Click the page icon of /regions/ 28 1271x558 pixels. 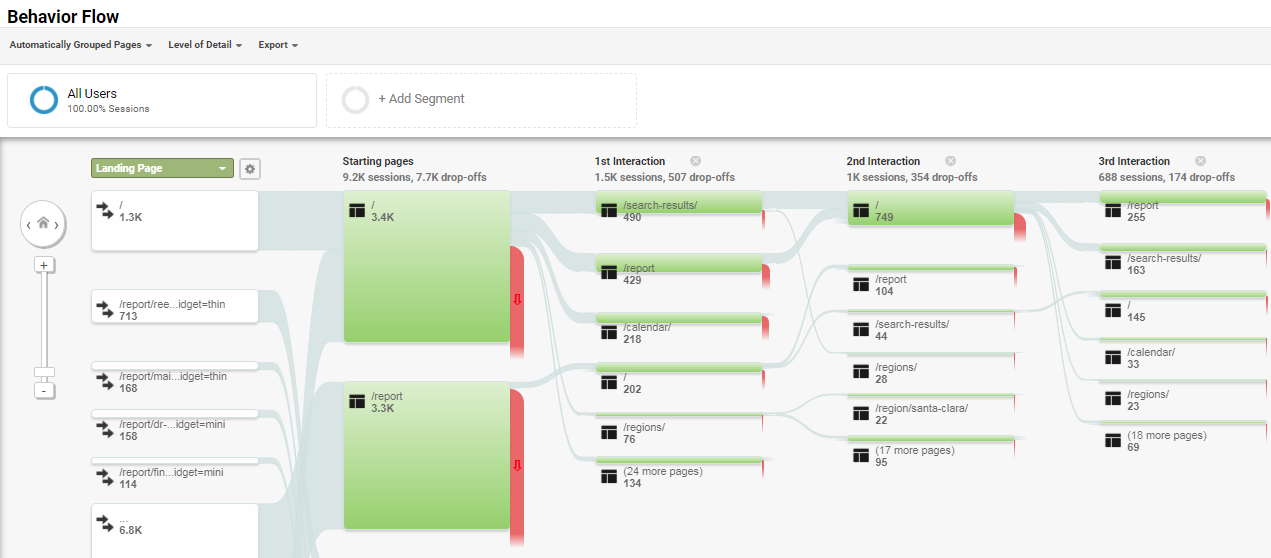click(x=860, y=372)
